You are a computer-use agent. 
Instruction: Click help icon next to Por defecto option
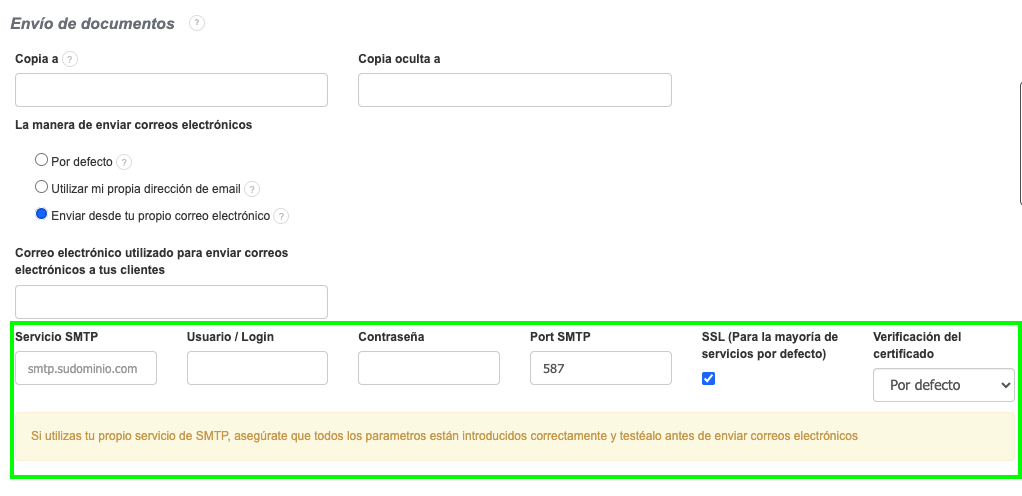(x=124, y=162)
